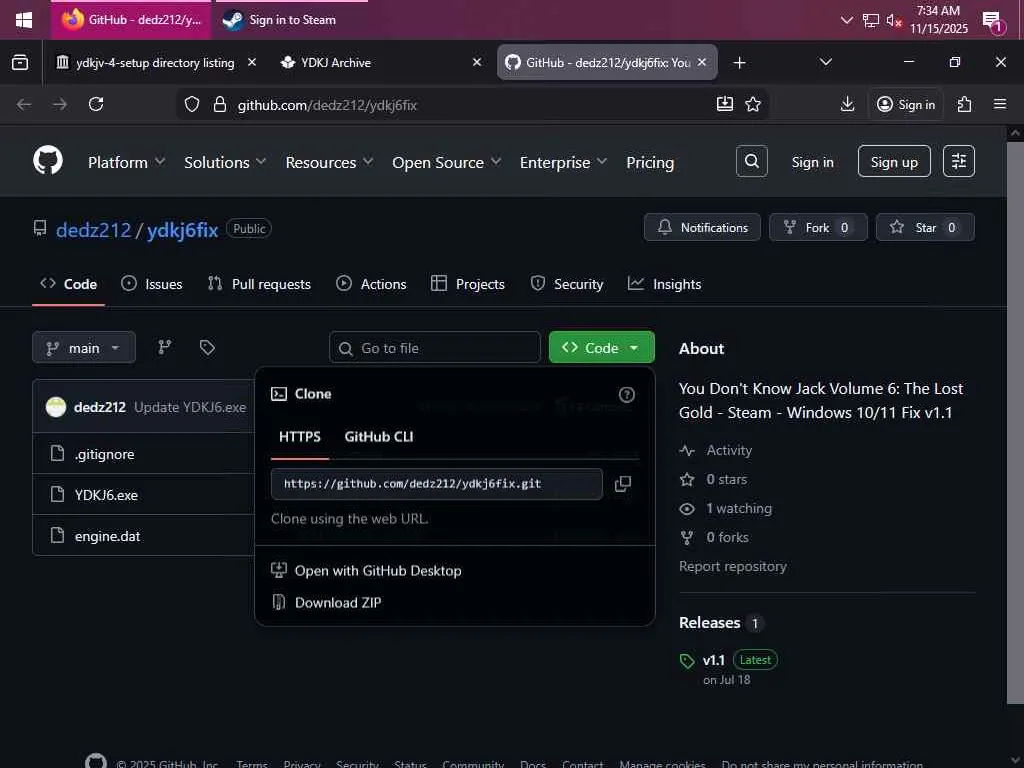Toggle the green Code dropdown
This screenshot has width=1024, height=768.
(601, 347)
